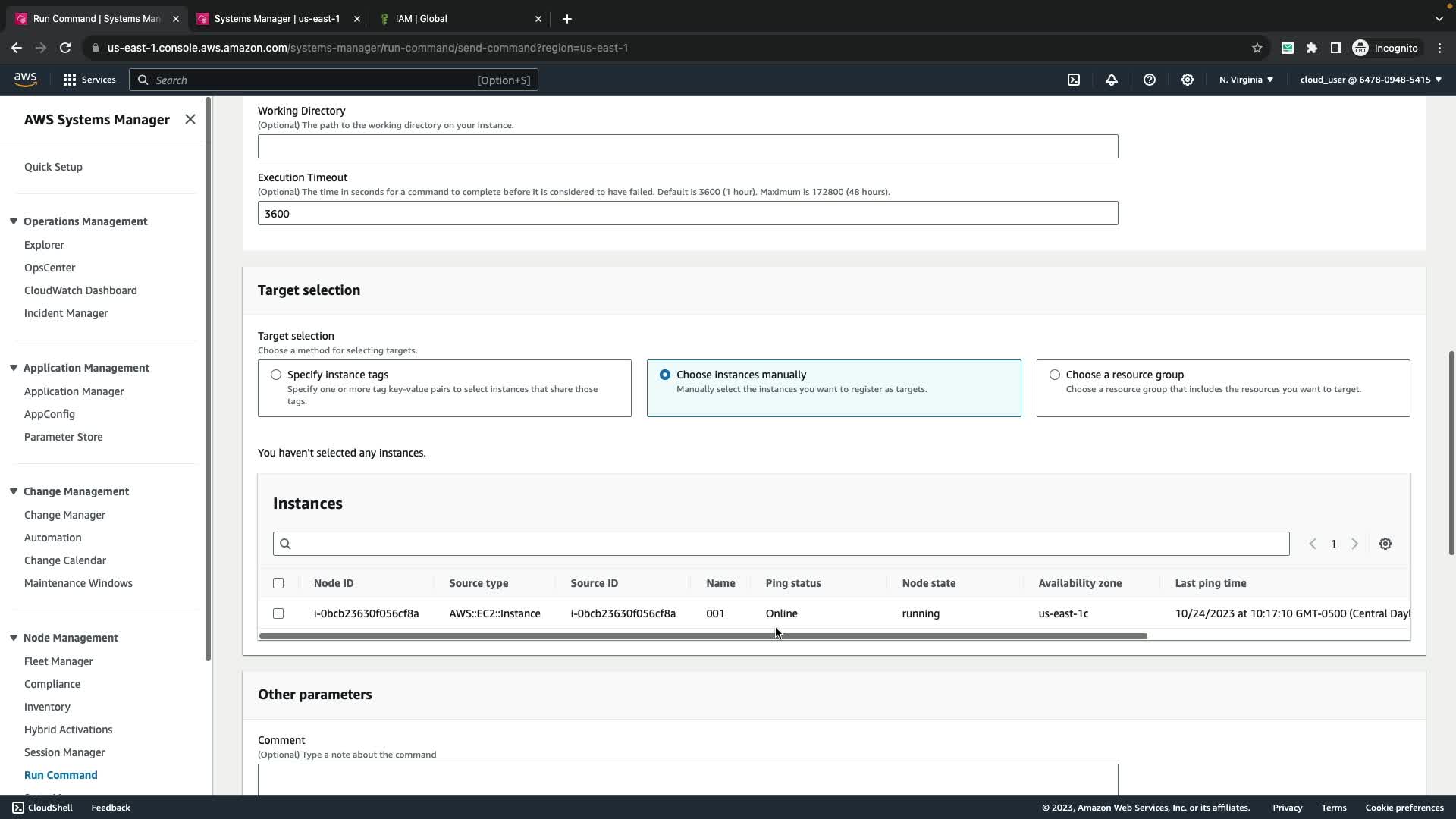The height and width of the screenshot is (819, 1456).
Task: Click the Instances table preferences gear
Action: coord(1385,544)
